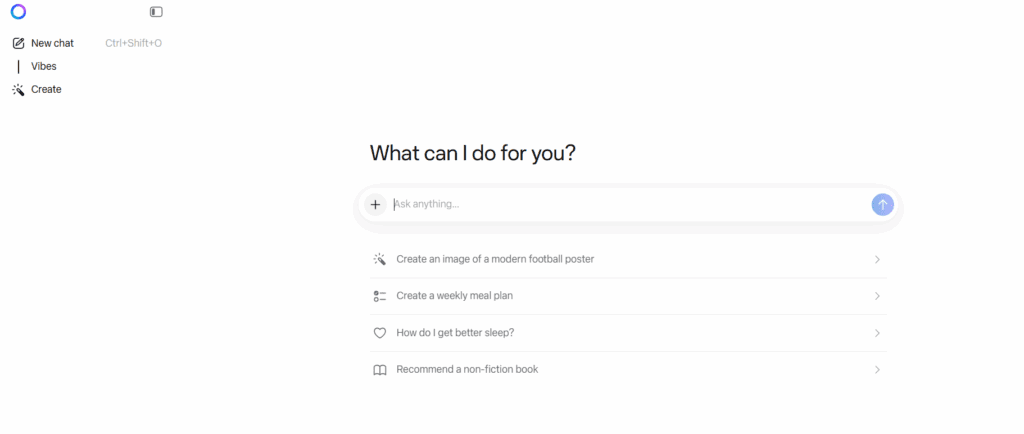Click the wand icon beside football poster

(x=380, y=259)
